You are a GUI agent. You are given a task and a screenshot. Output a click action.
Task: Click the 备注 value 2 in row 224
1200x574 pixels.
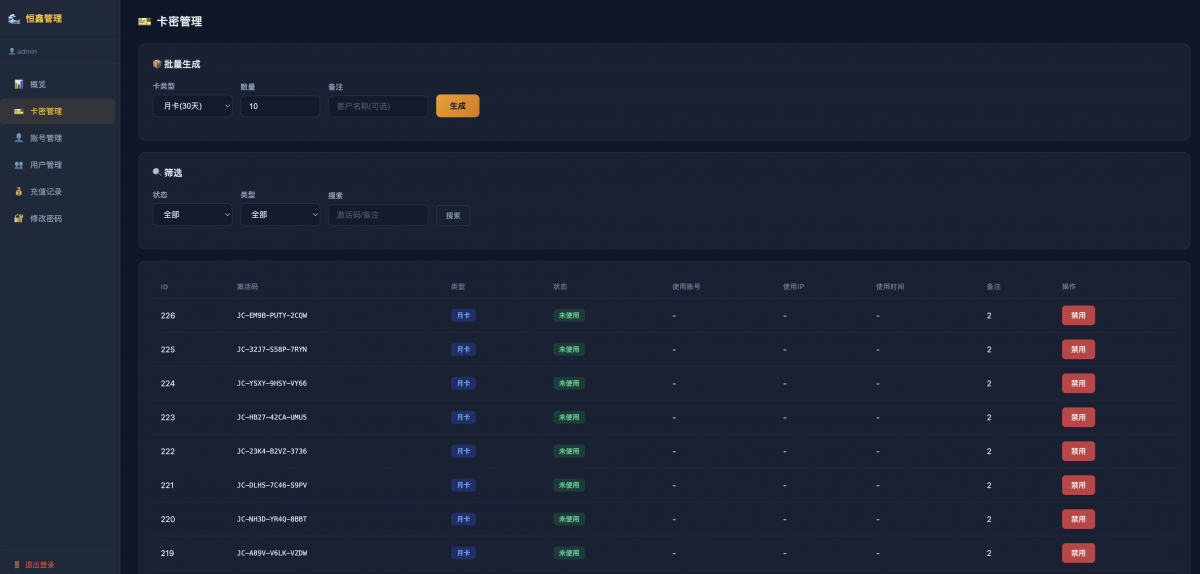pyautogui.click(x=989, y=383)
